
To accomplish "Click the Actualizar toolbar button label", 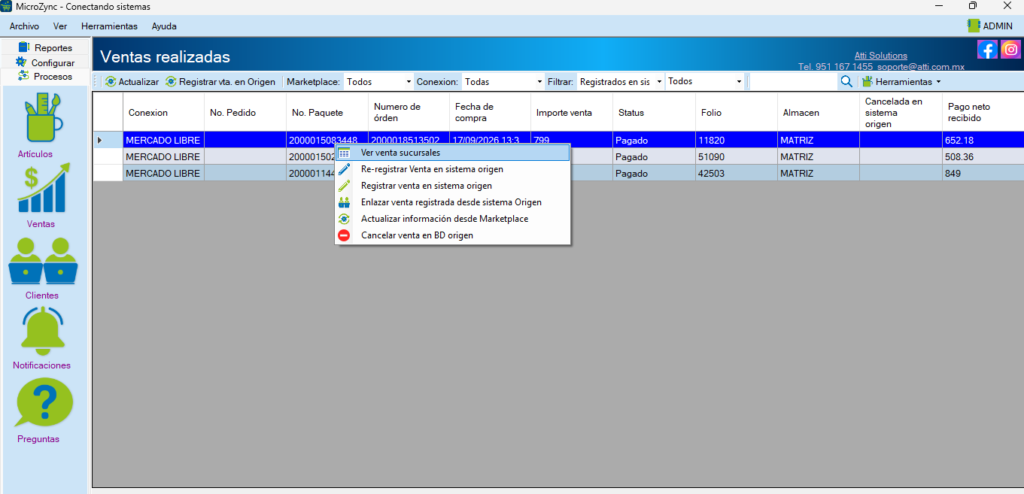I will pyautogui.click(x=138, y=82).
